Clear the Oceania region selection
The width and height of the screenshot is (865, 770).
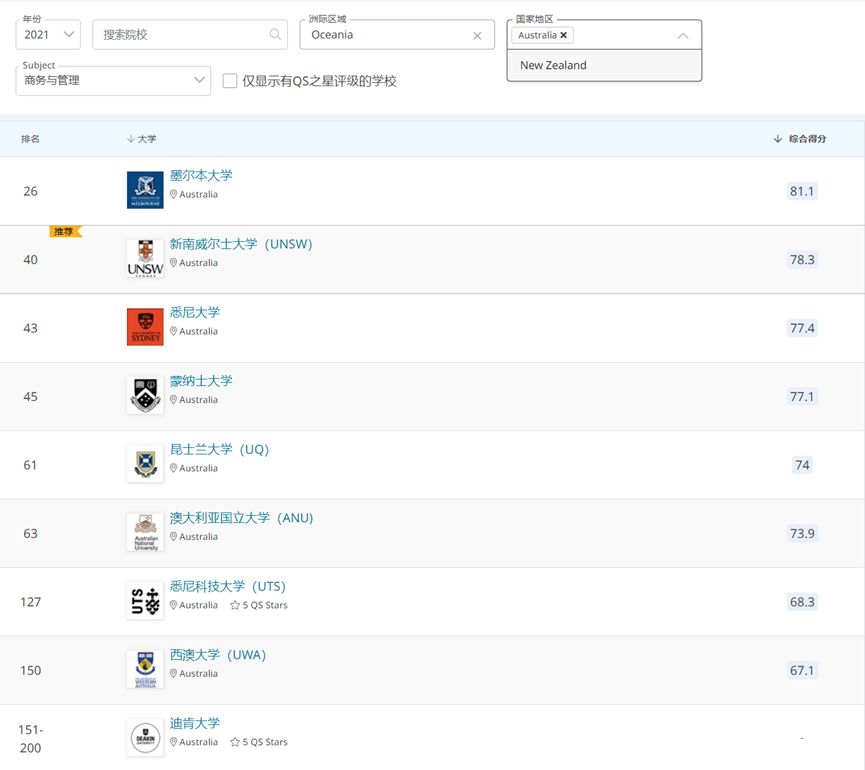pyautogui.click(x=477, y=36)
